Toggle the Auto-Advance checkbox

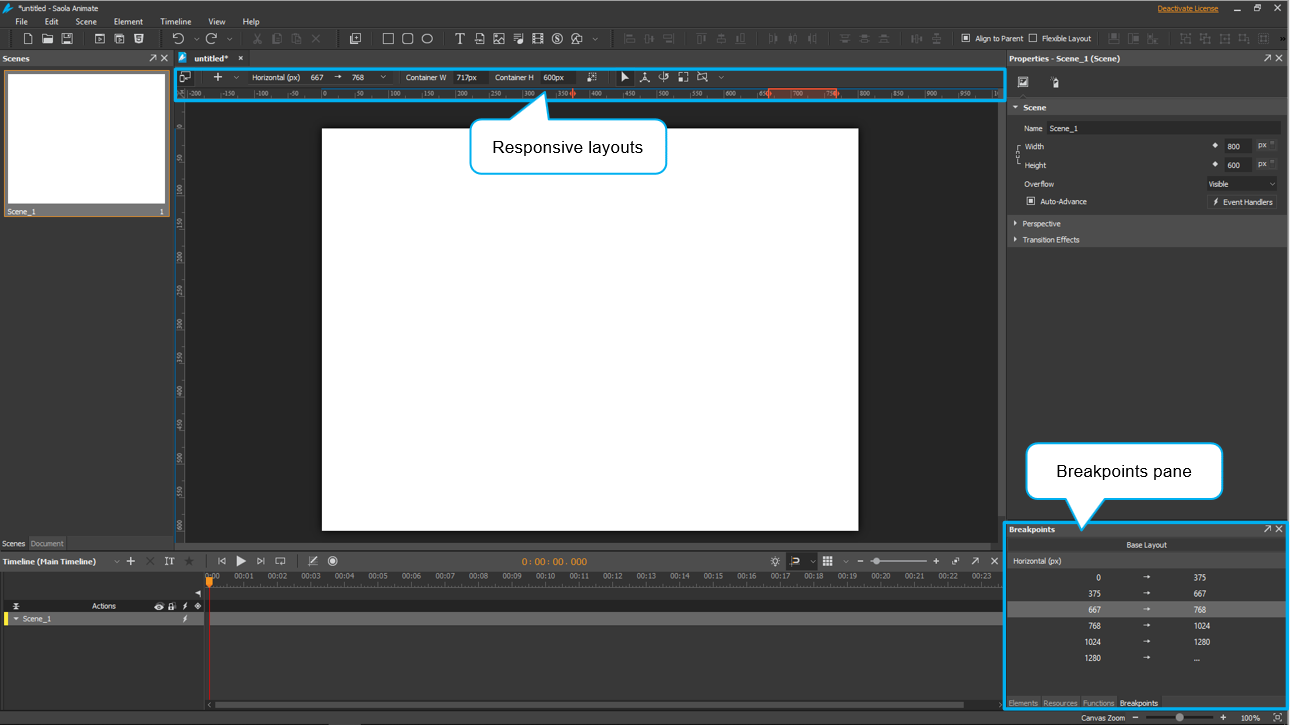(x=1031, y=202)
